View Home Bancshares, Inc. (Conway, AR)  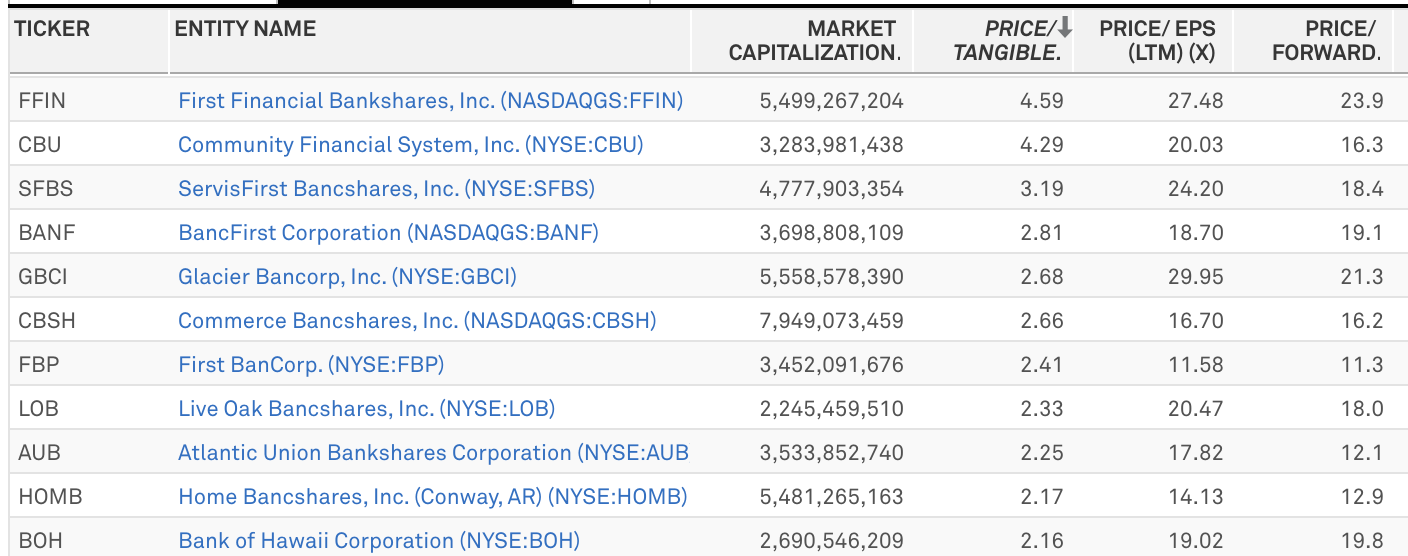[x=432, y=497]
